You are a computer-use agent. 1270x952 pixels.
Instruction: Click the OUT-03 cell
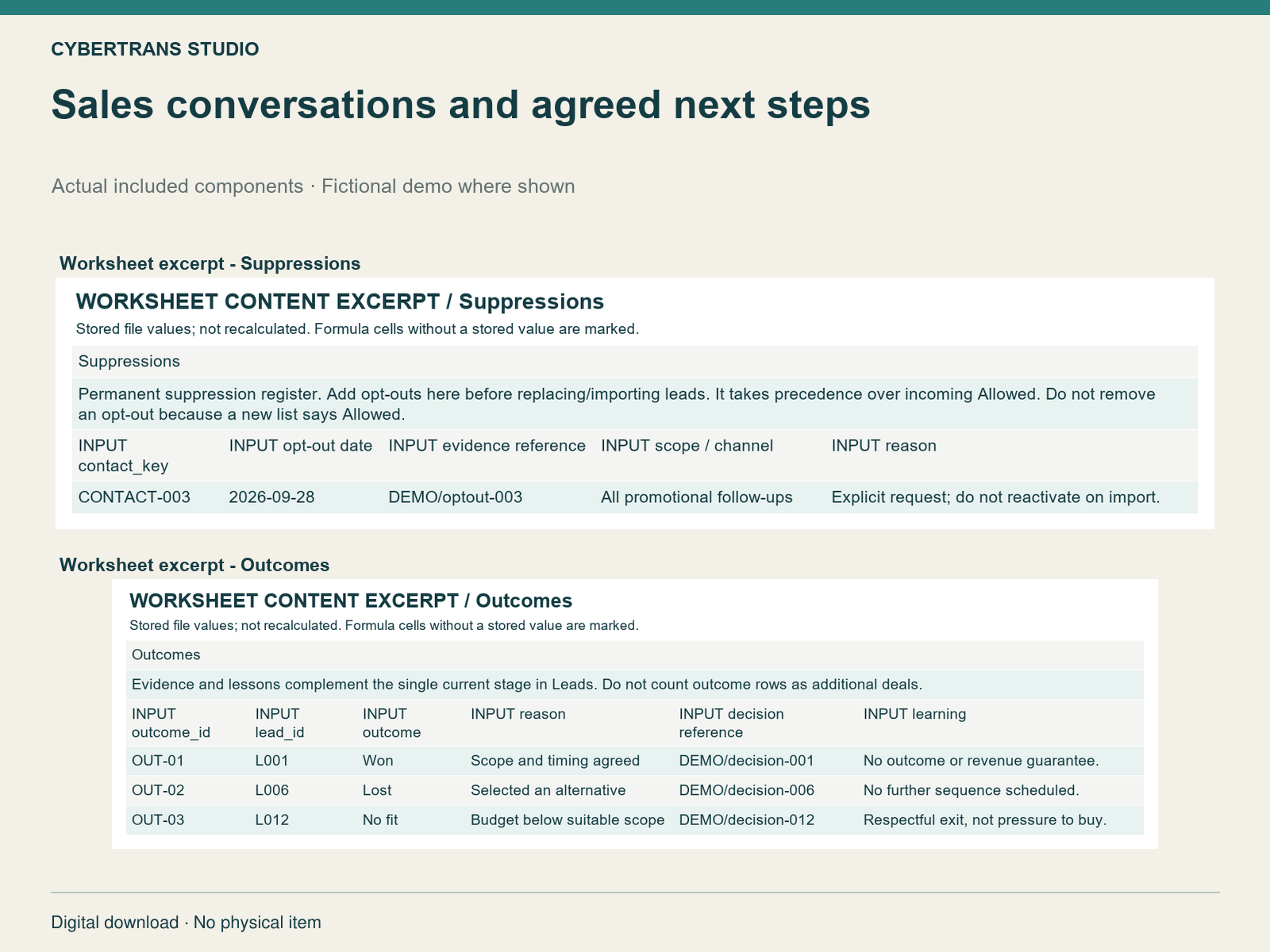pos(158,820)
